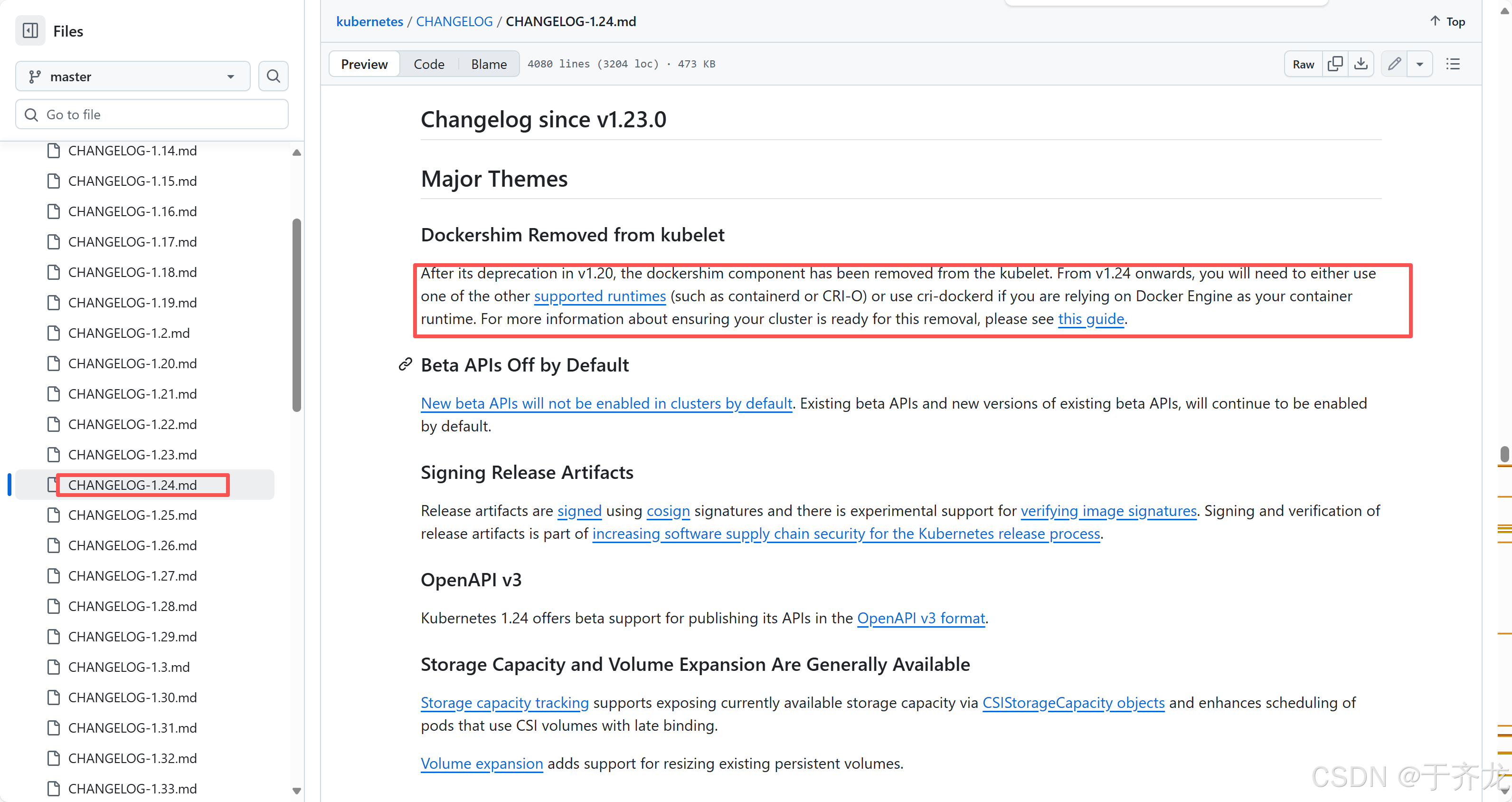Click the anchor link icon beside Beta APIs heading

pos(405,364)
